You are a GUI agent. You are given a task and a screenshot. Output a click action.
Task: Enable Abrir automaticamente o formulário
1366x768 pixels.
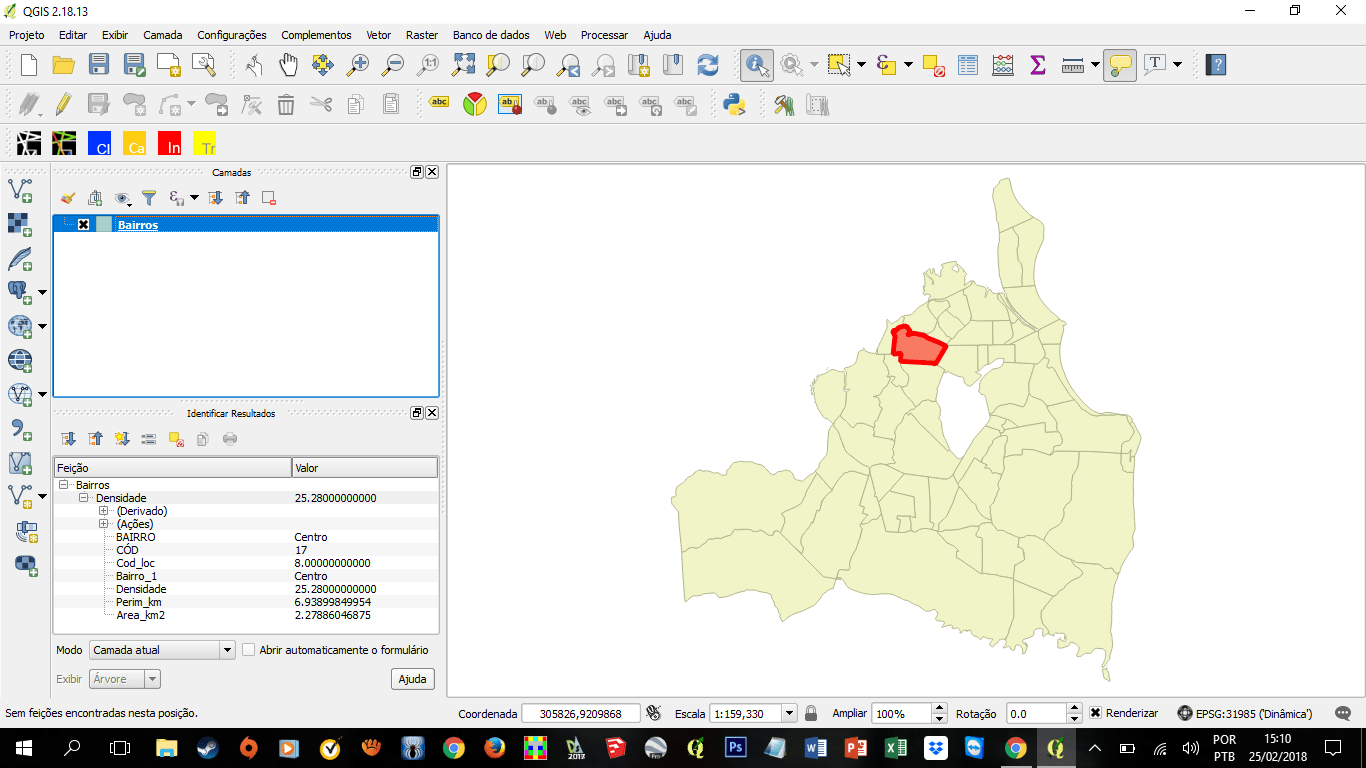tap(248, 649)
